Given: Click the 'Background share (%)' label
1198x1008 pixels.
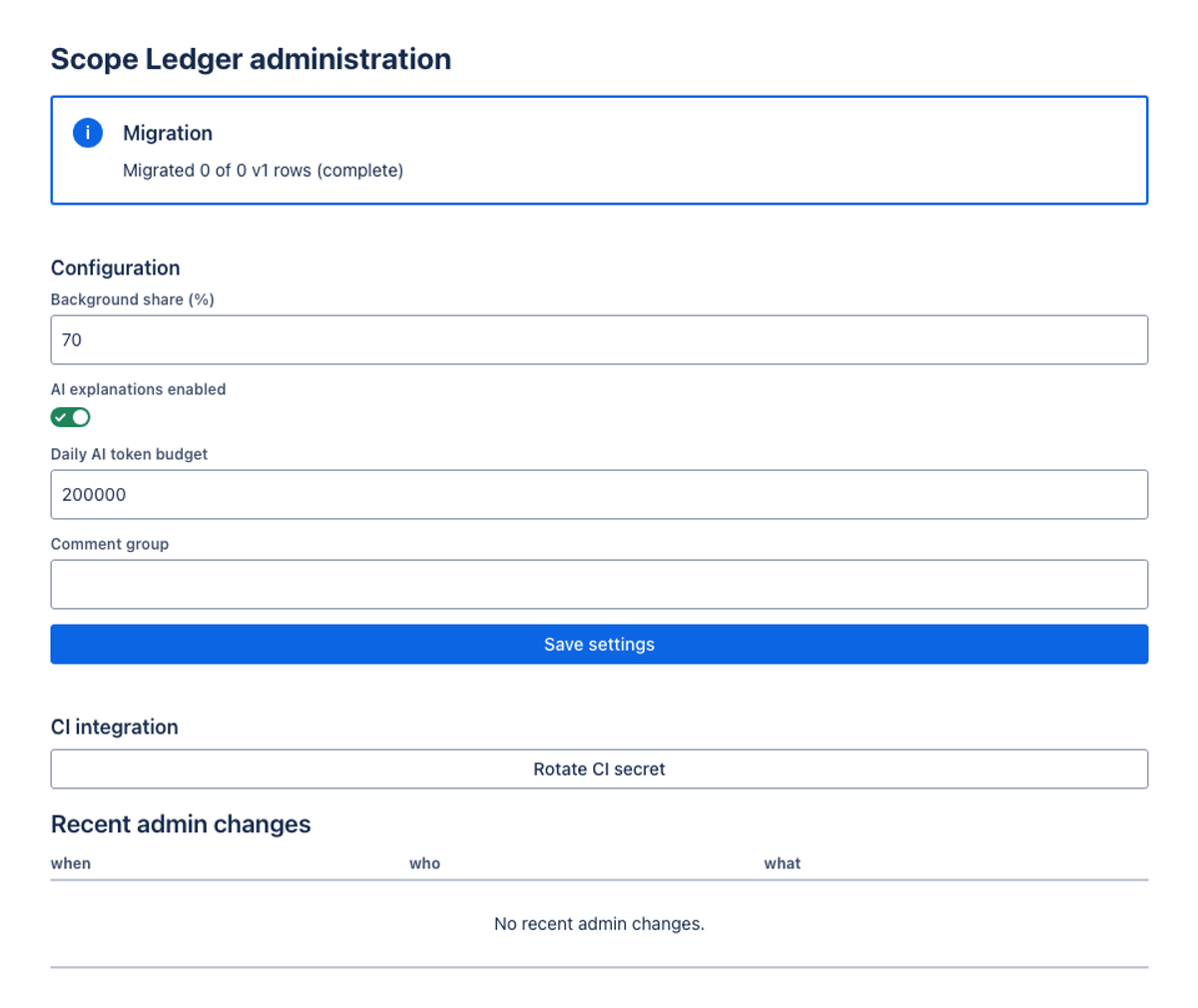Looking at the screenshot, I should click(133, 299).
